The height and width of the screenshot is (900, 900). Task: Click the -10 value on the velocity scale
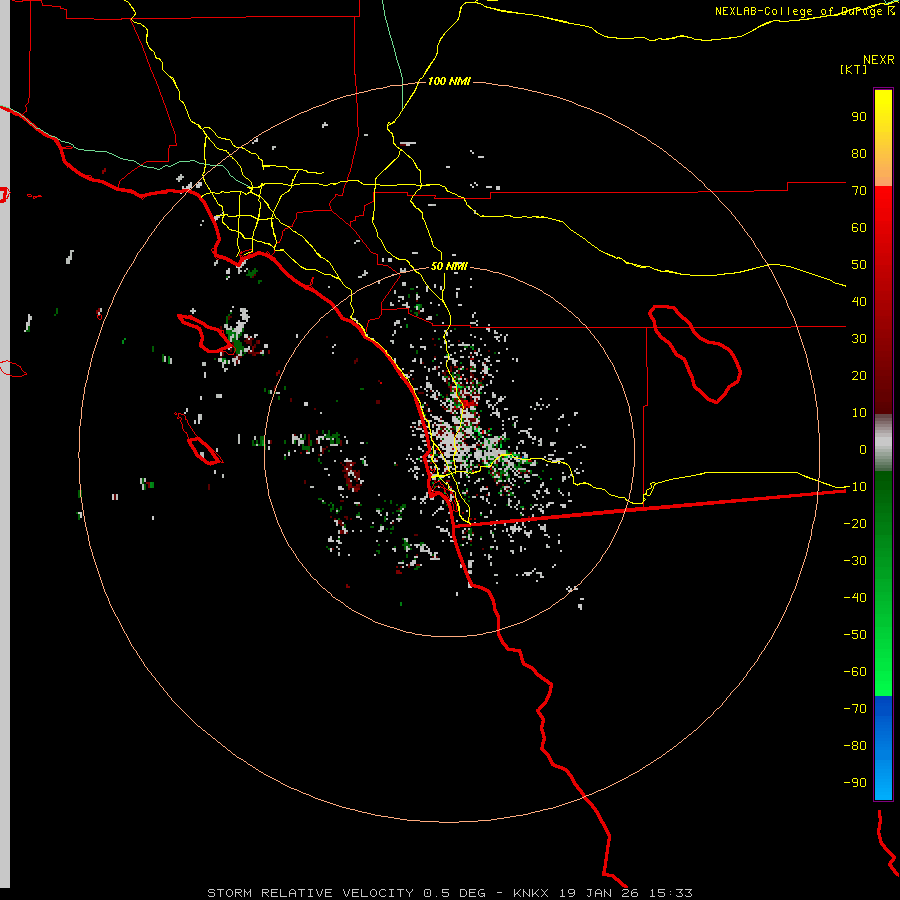(855, 487)
